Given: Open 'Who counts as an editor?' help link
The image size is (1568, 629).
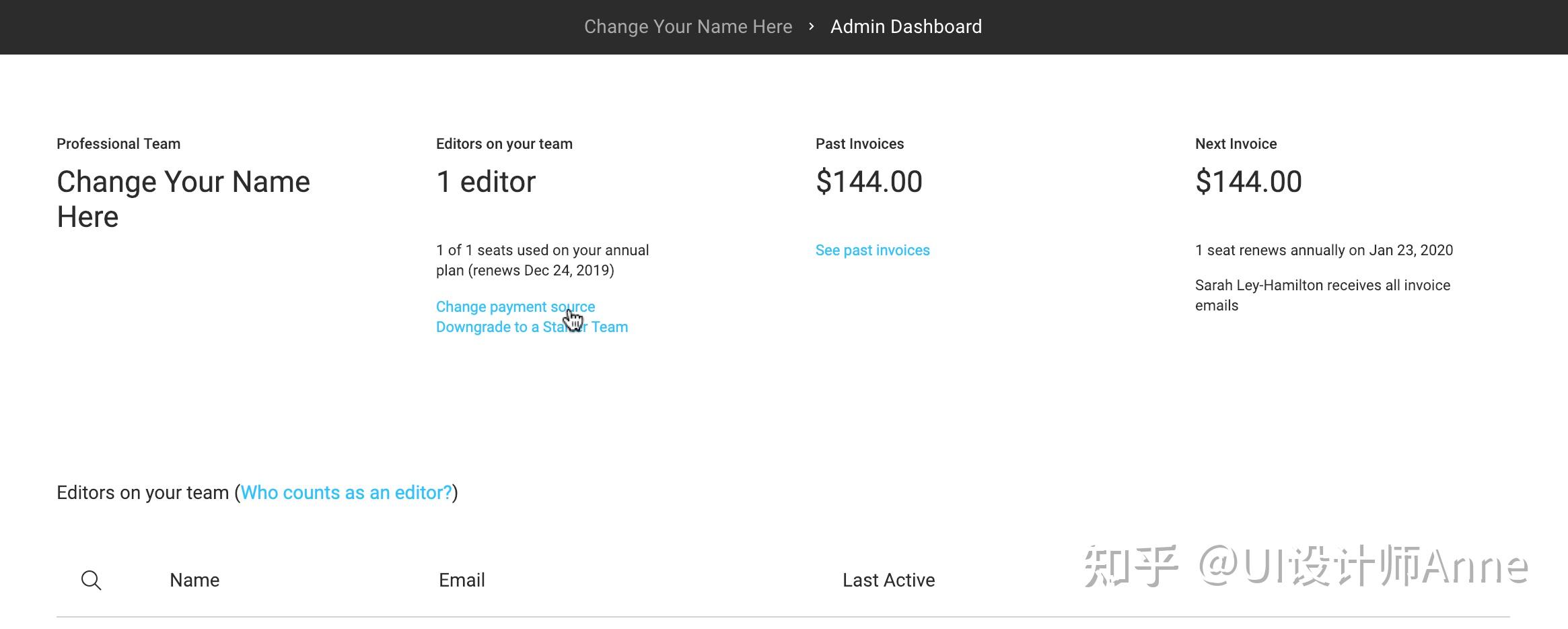Looking at the screenshot, I should click(x=346, y=492).
